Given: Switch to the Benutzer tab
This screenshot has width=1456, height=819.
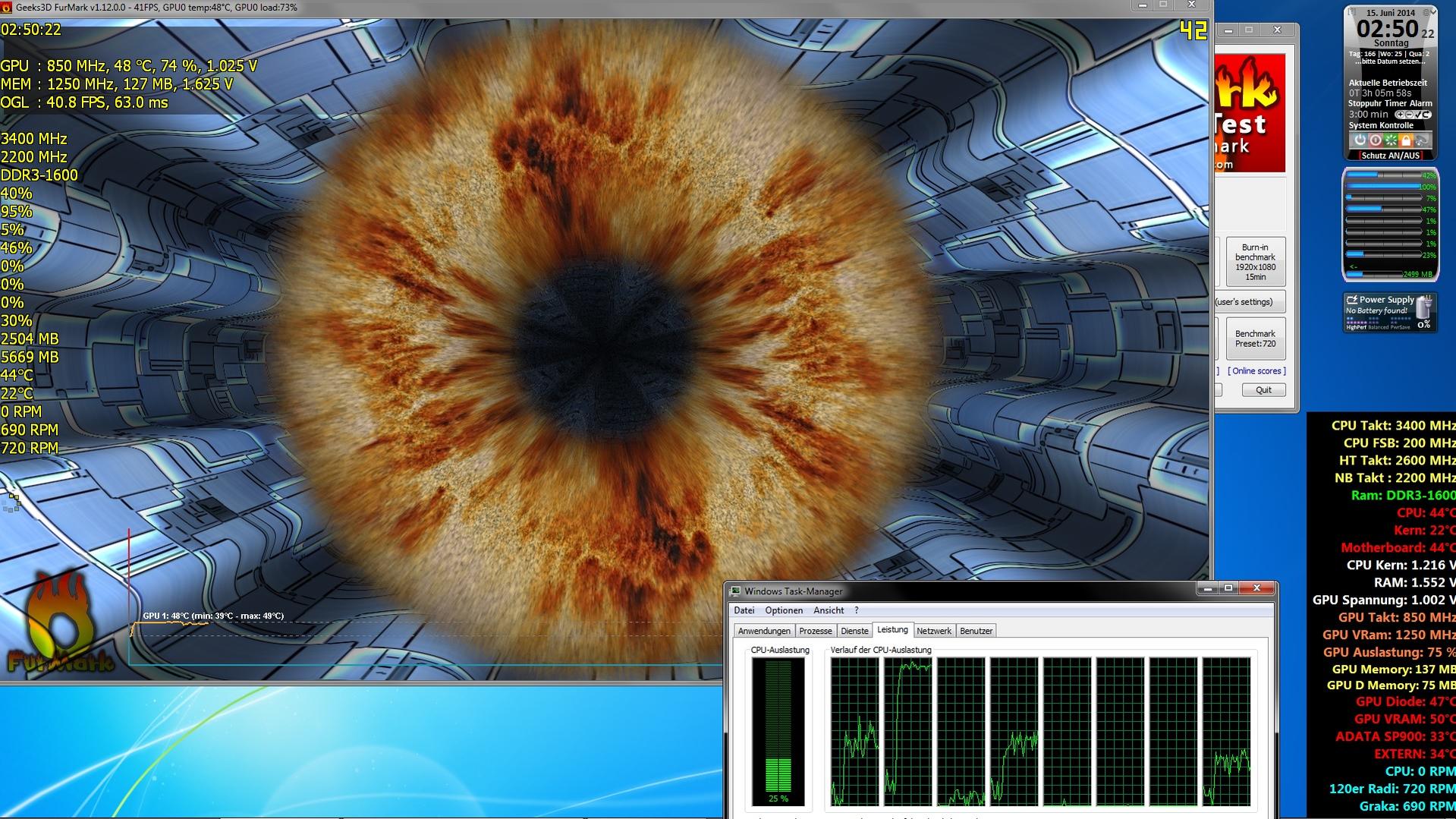Looking at the screenshot, I should [976, 631].
